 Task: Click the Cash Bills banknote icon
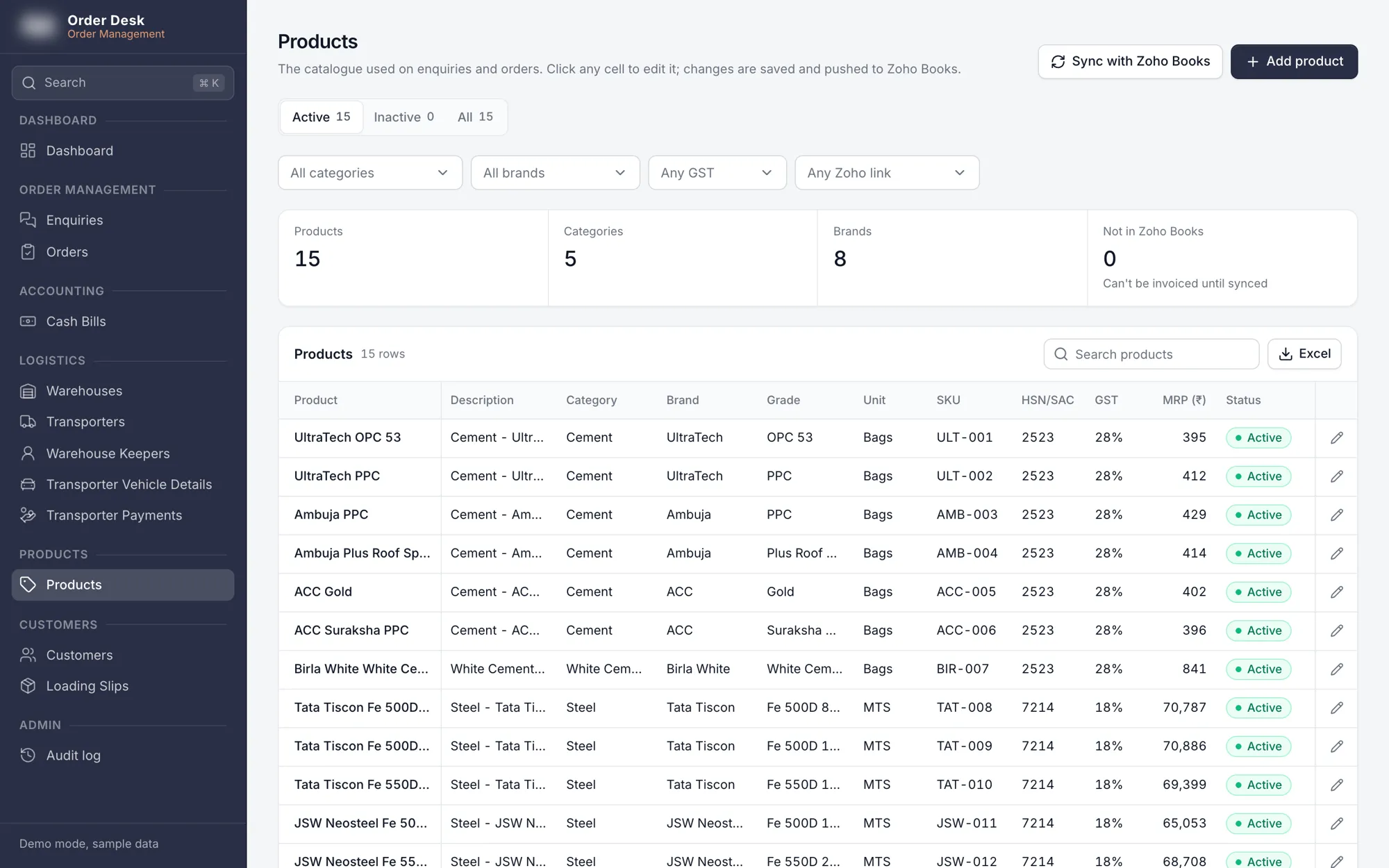(x=28, y=322)
